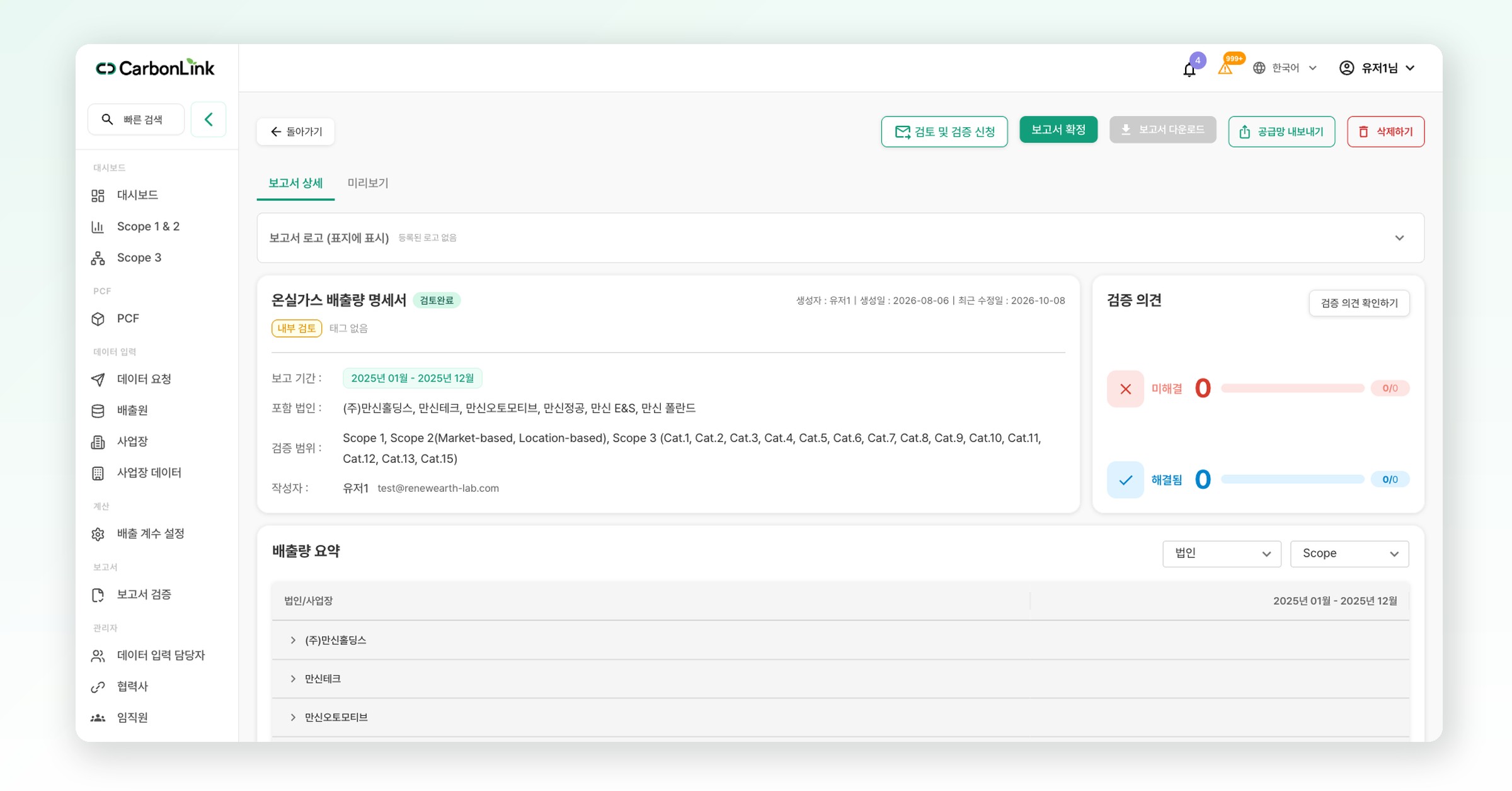
Task: Click the notification bell icon
Action: click(1189, 69)
